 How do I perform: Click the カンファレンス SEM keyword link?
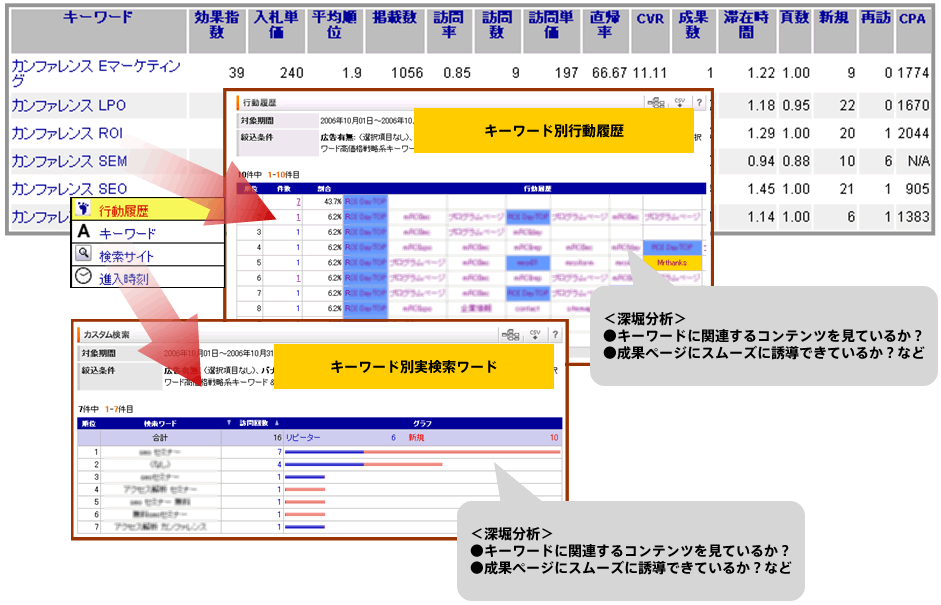pyautogui.click(x=69, y=161)
